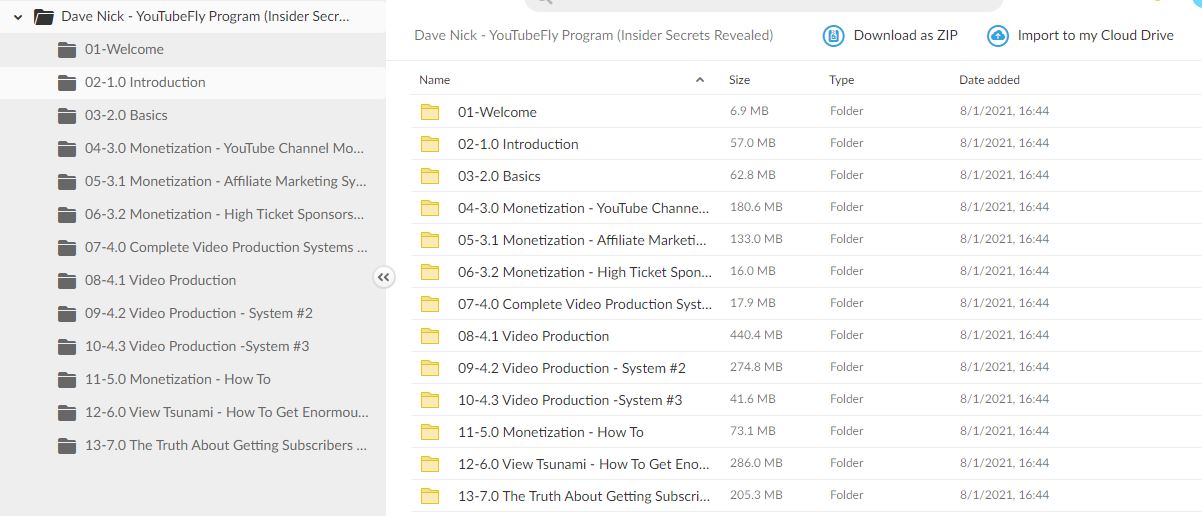Select sidebar folder icon for 12-6.0 View Tsunami

pos(67,412)
